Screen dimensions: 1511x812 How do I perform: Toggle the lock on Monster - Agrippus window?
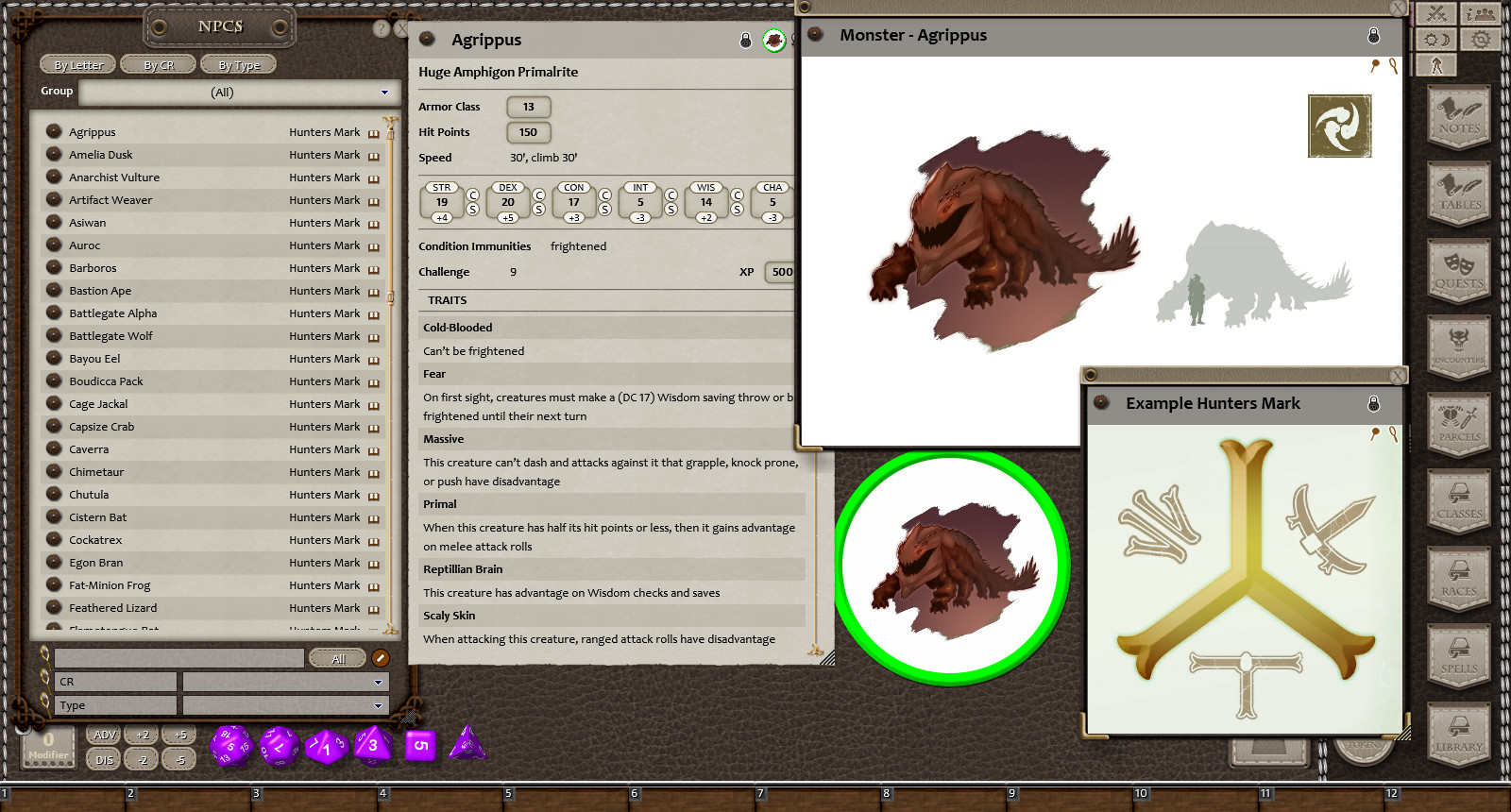1373,36
